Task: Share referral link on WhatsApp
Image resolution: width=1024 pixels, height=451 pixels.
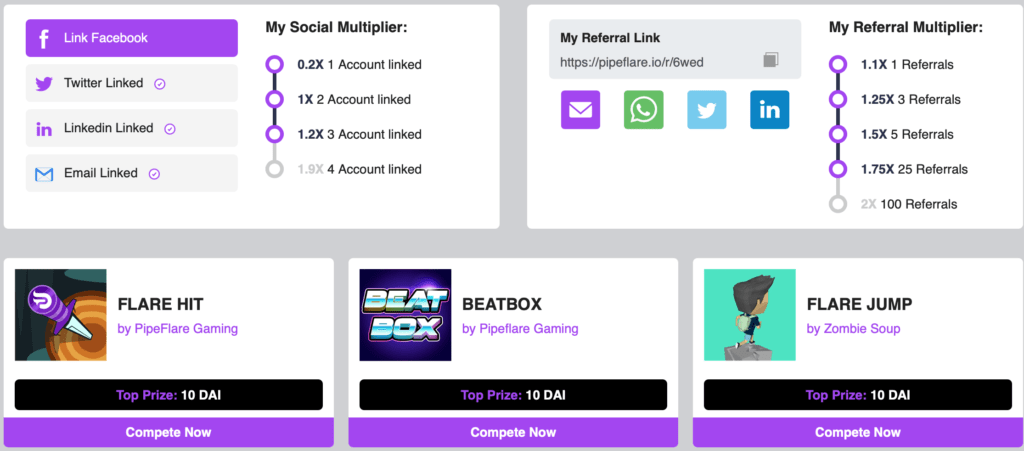Action: (643, 109)
